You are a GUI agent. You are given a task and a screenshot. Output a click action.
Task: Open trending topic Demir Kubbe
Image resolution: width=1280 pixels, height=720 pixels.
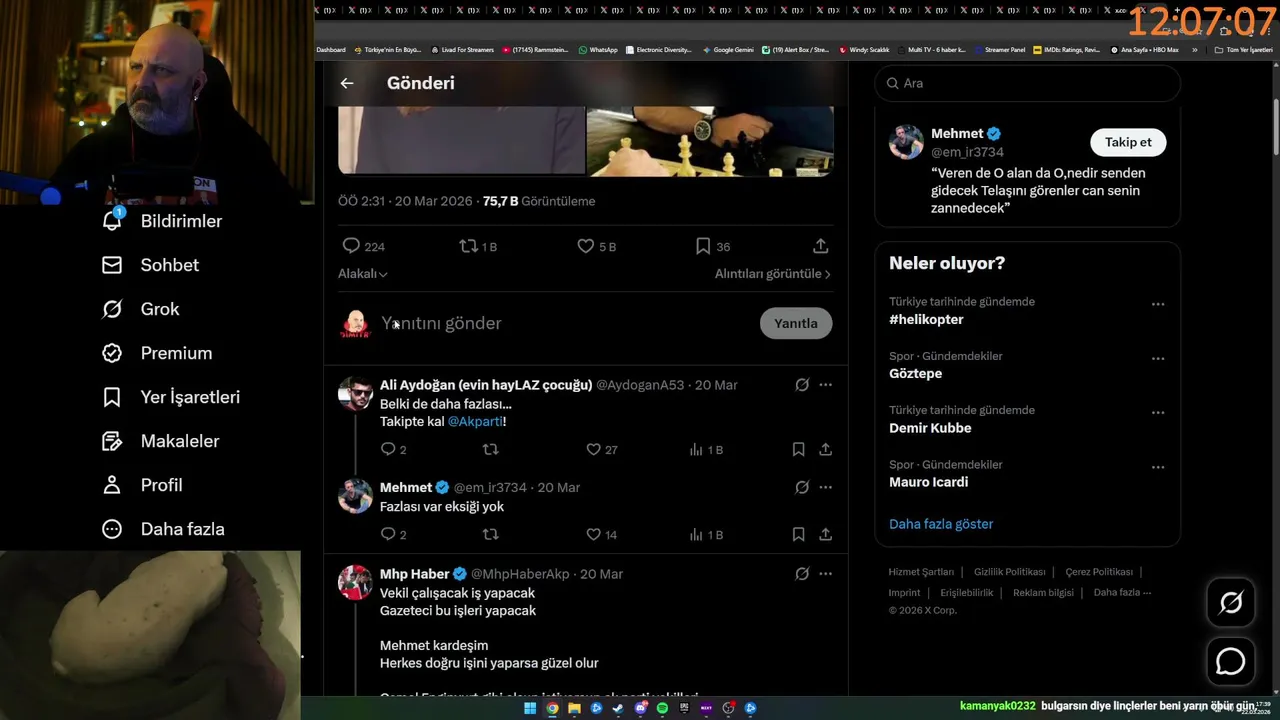pos(930,428)
